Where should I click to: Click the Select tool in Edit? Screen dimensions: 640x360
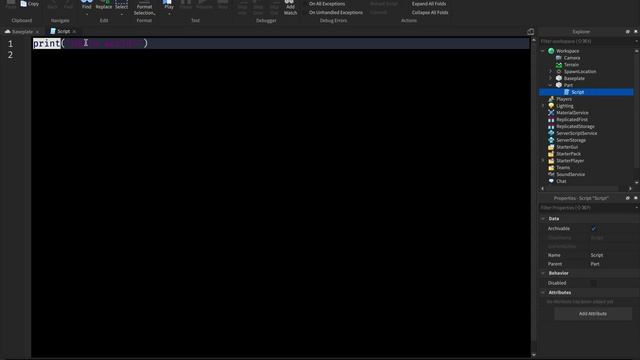[x=121, y=5]
